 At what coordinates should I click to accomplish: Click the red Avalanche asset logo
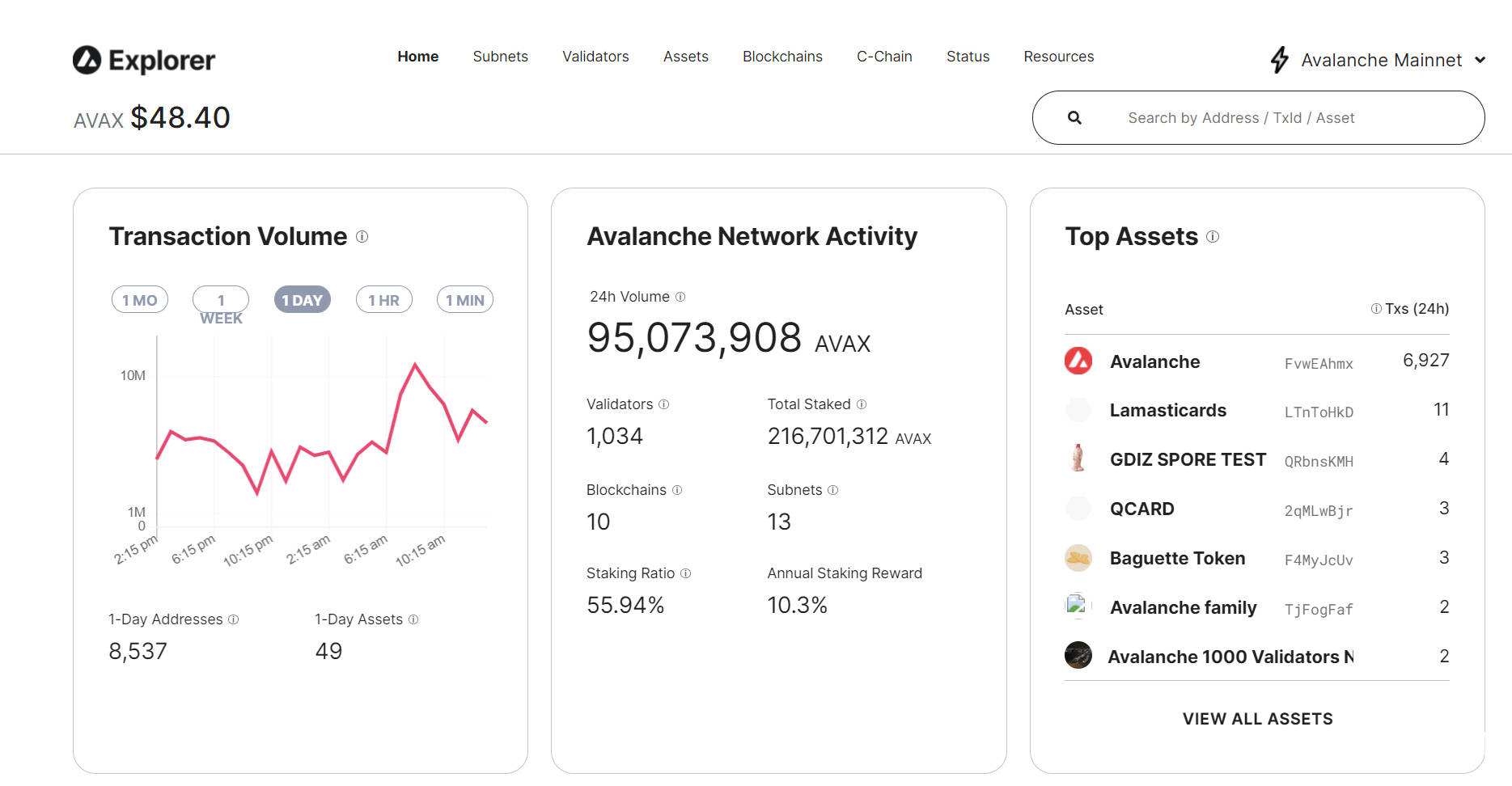(x=1078, y=361)
